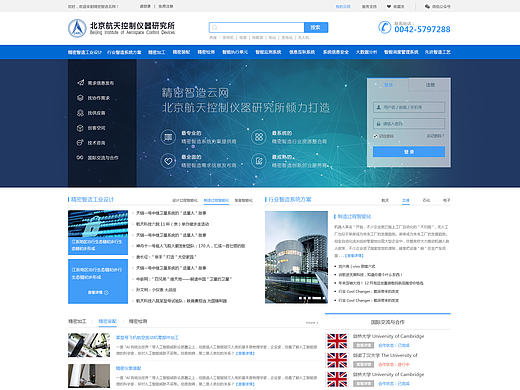520x390 pixels.
Task: Select the 精密检测 tab above the article list
Action: [138, 321]
